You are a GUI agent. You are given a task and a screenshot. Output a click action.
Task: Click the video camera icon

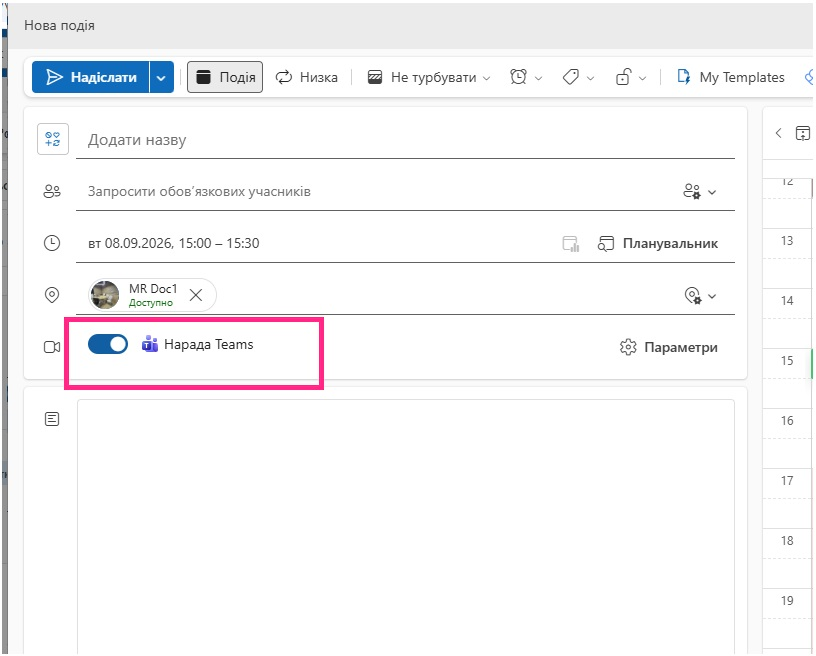coord(52,347)
